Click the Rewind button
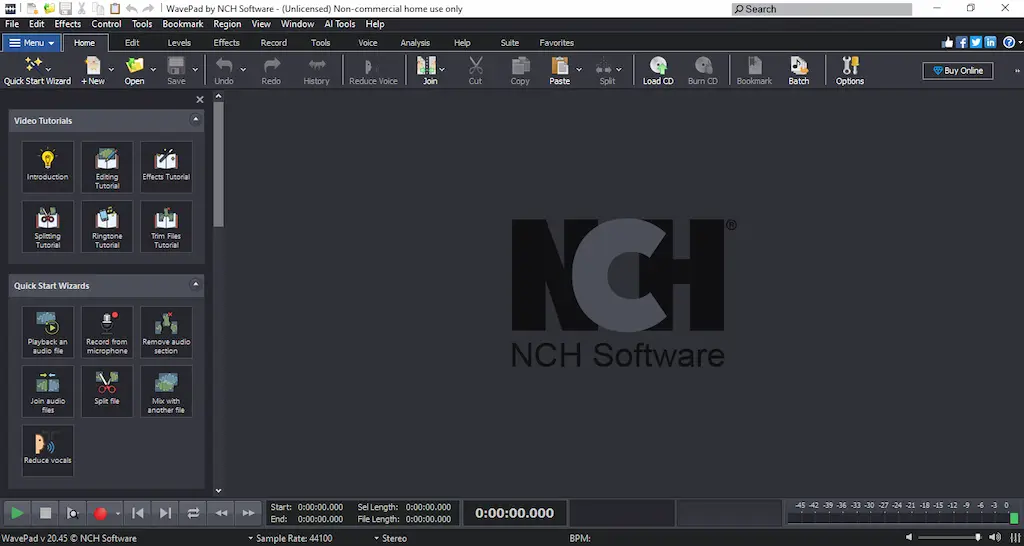Viewport: 1024px width, 546px height. (221, 513)
